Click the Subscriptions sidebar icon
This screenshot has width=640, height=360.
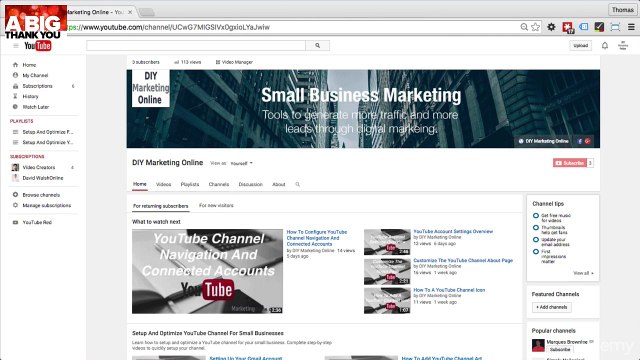click(16, 86)
